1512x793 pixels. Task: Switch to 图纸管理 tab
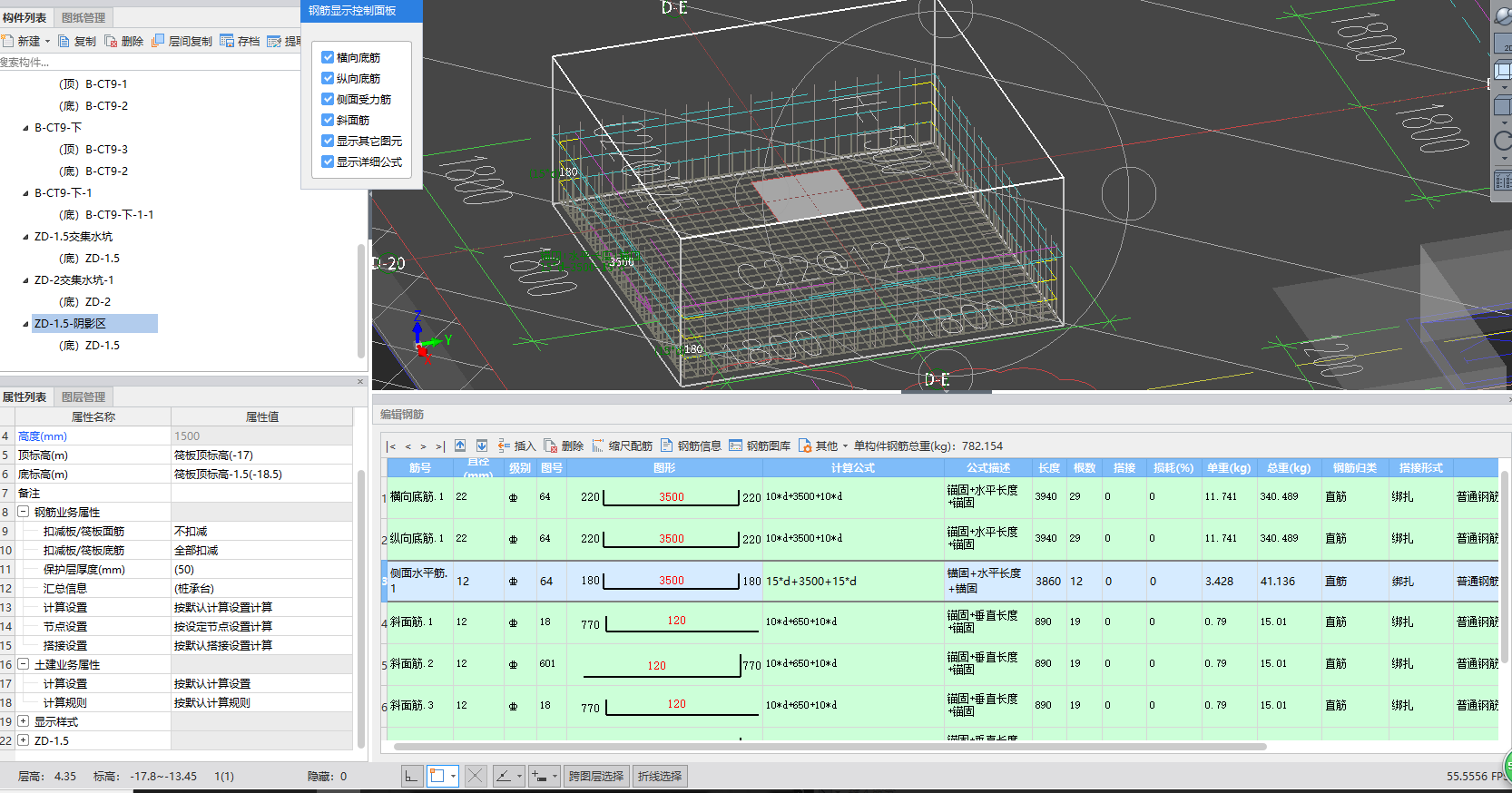click(x=83, y=17)
